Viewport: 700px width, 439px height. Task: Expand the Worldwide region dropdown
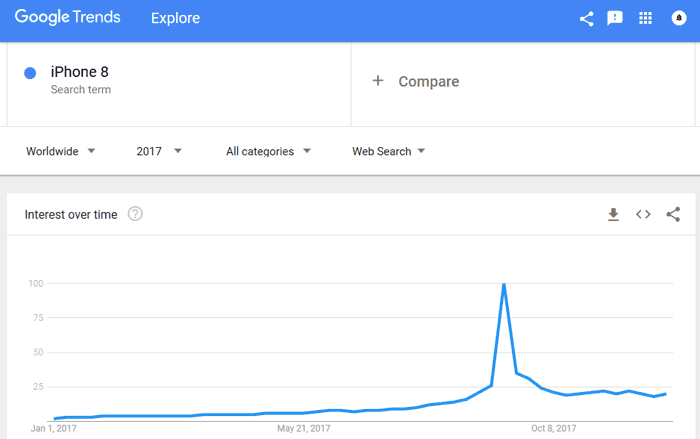click(x=60, y=151)
